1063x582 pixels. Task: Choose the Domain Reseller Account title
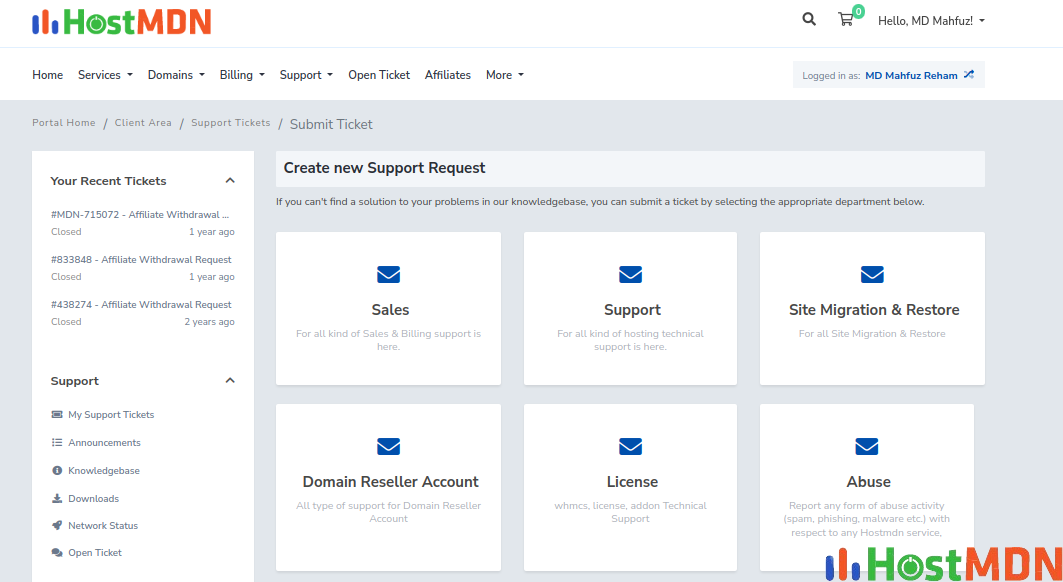(390, 482)
